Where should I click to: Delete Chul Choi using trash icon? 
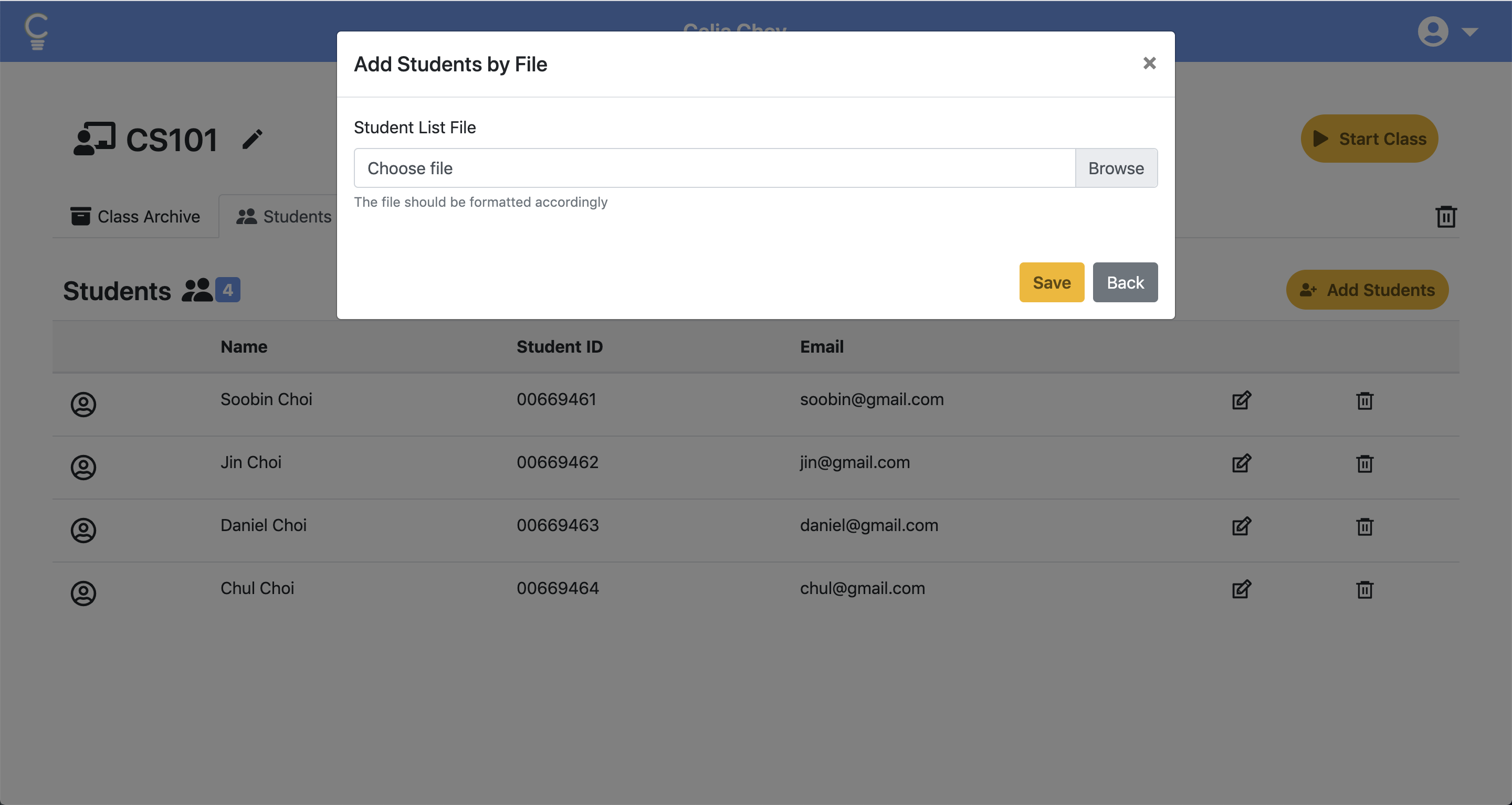pos(1364,589)
